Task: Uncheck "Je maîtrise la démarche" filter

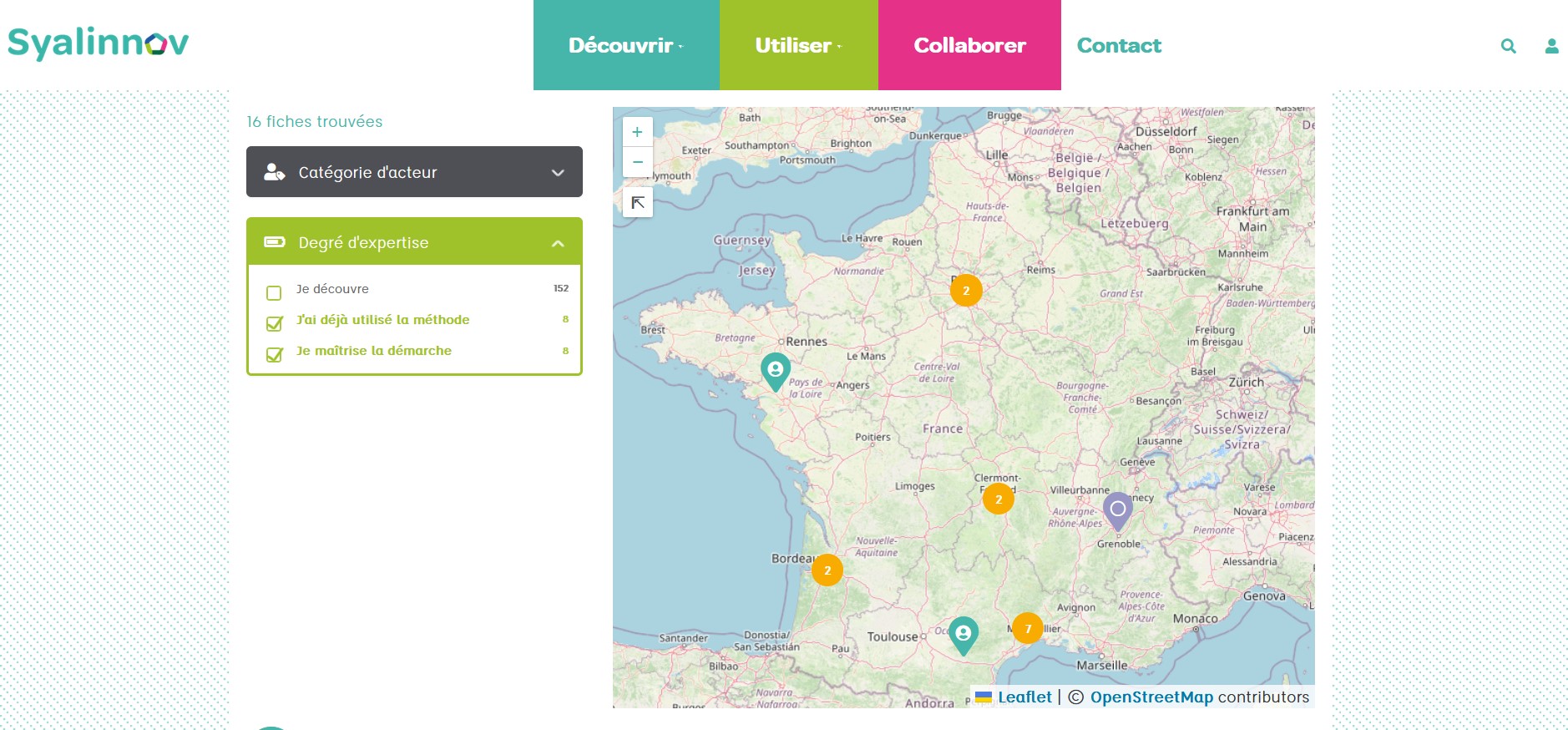Action: pos(274,355)
